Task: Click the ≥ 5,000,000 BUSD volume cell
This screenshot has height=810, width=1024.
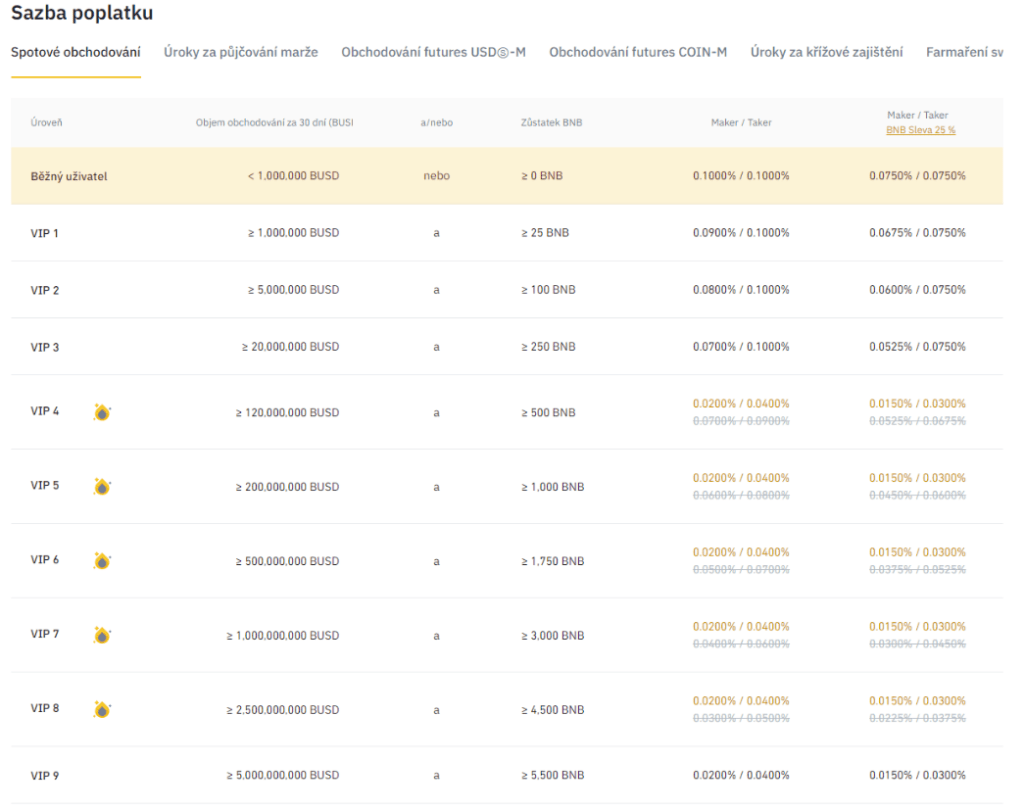Action: (x=293, y=289)
